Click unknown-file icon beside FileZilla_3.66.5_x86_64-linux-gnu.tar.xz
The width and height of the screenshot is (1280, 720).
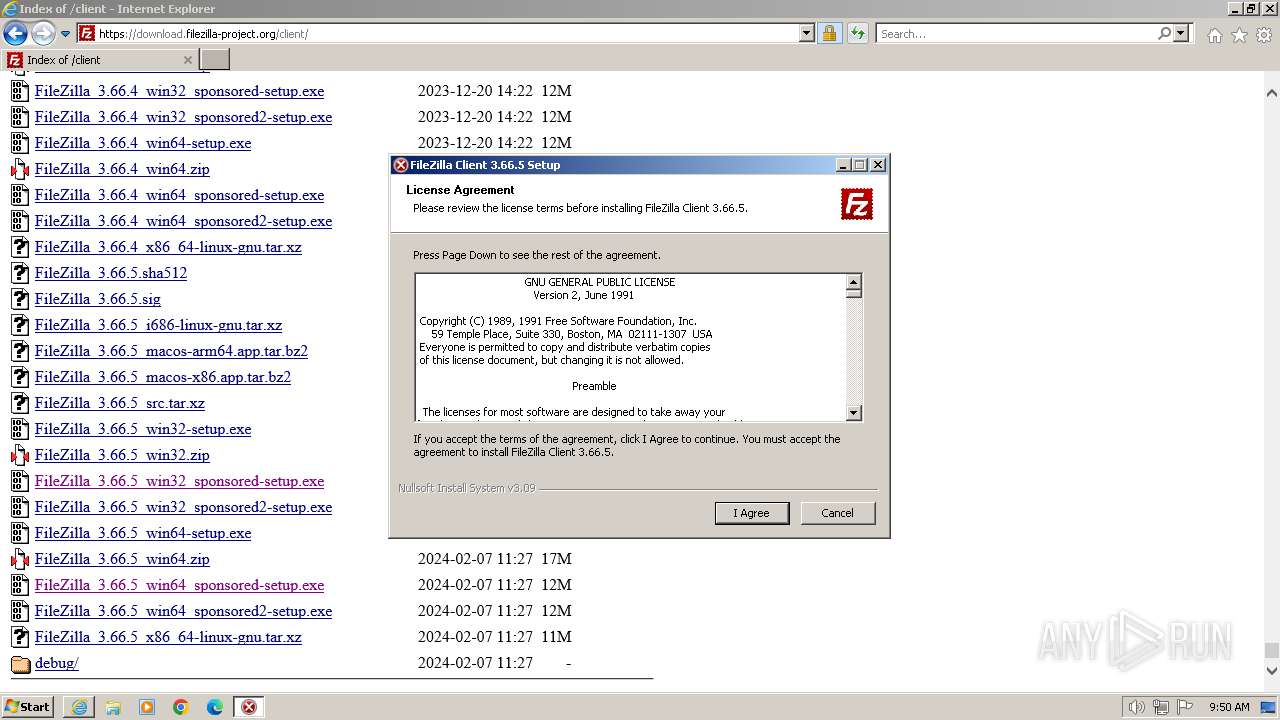20,637
